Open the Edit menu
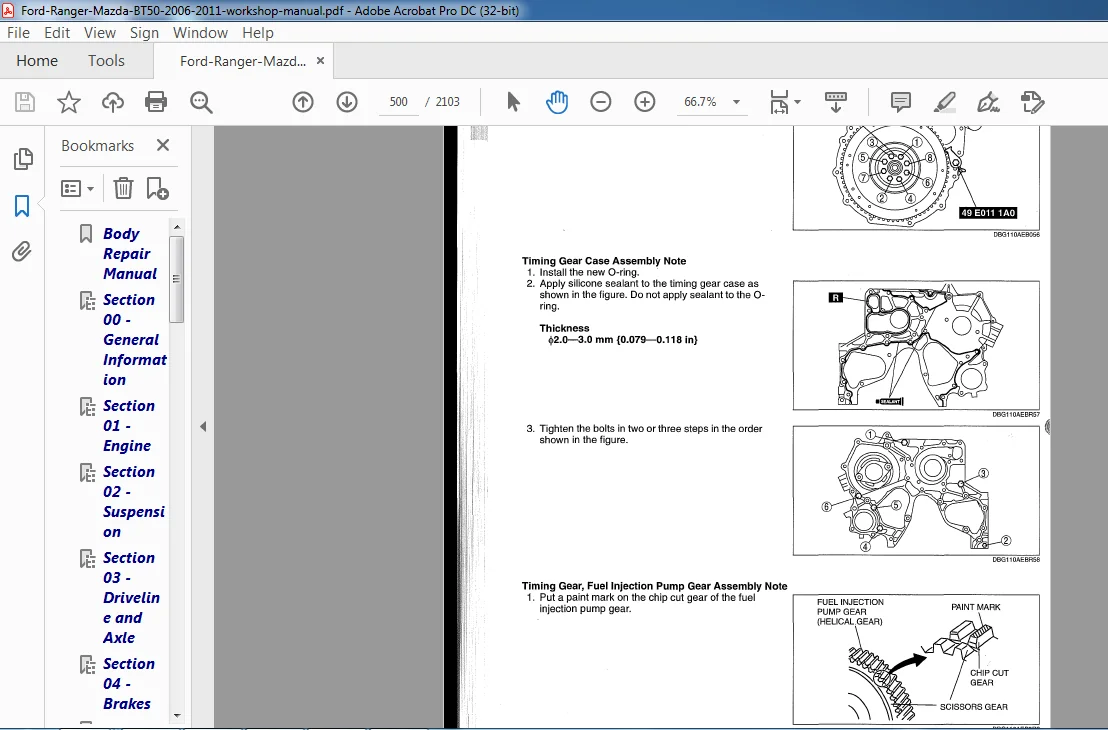 click(x=57, y=33)
